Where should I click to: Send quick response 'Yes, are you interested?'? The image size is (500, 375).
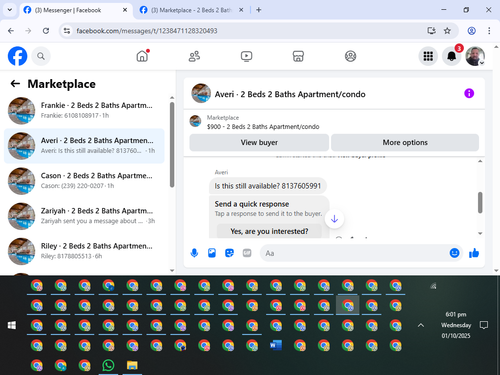[269, 231]
